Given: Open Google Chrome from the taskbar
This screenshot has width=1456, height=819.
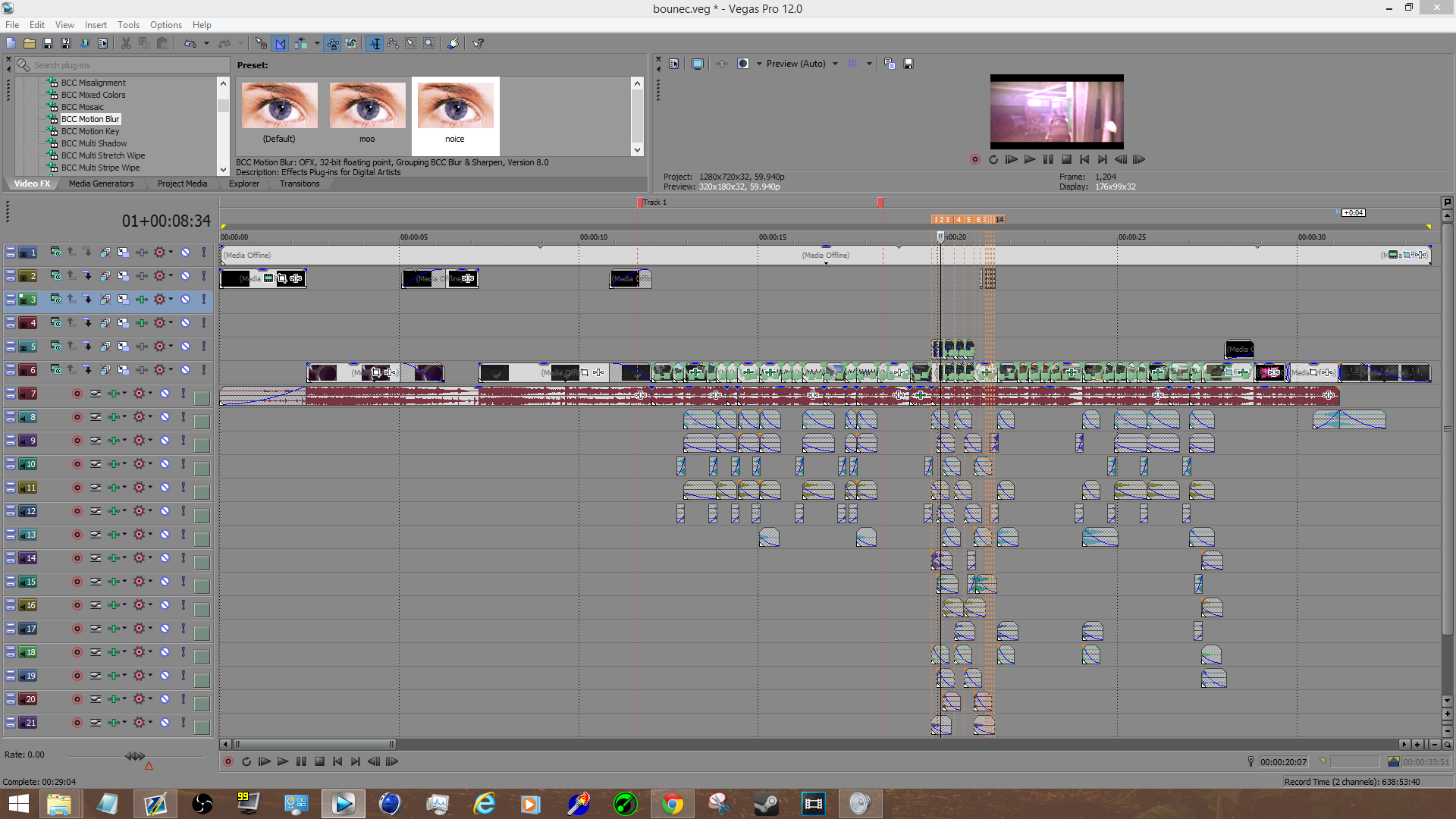Looking at the screenshot, I should point(672,803).
